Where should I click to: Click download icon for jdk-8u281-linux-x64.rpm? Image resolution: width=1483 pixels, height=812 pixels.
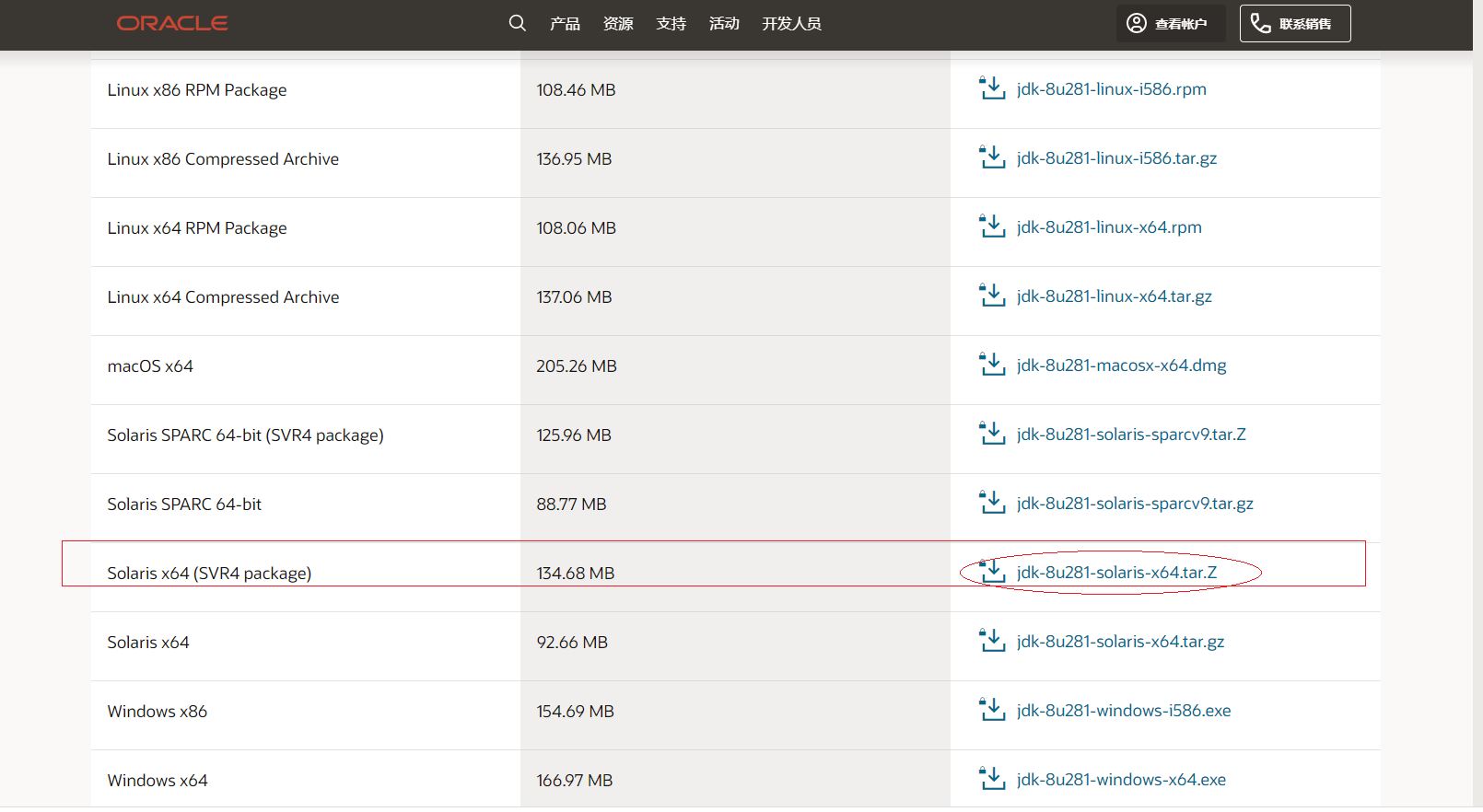point(992,226)
